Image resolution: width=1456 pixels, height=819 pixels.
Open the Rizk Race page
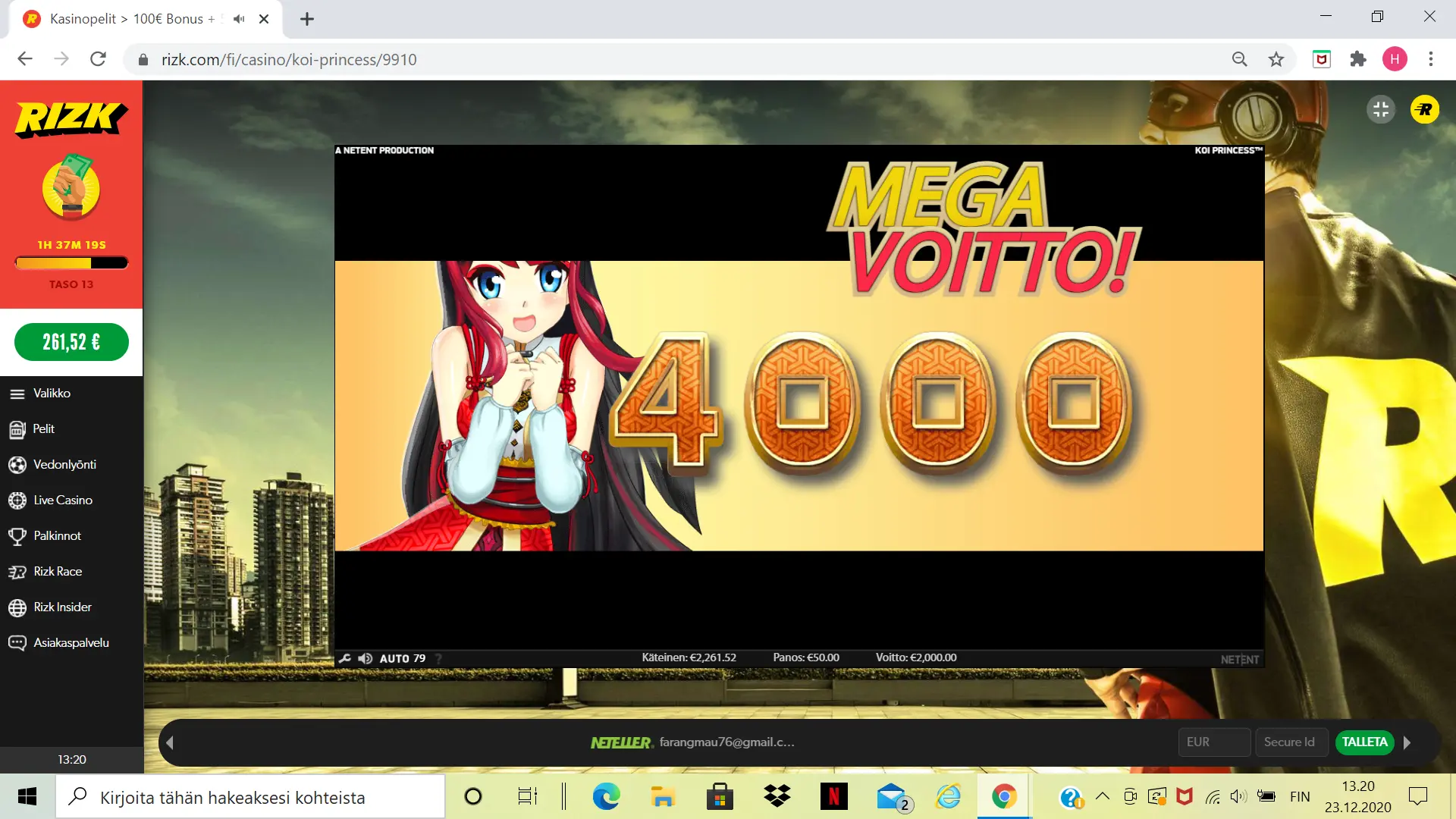[x=57, y=572]
